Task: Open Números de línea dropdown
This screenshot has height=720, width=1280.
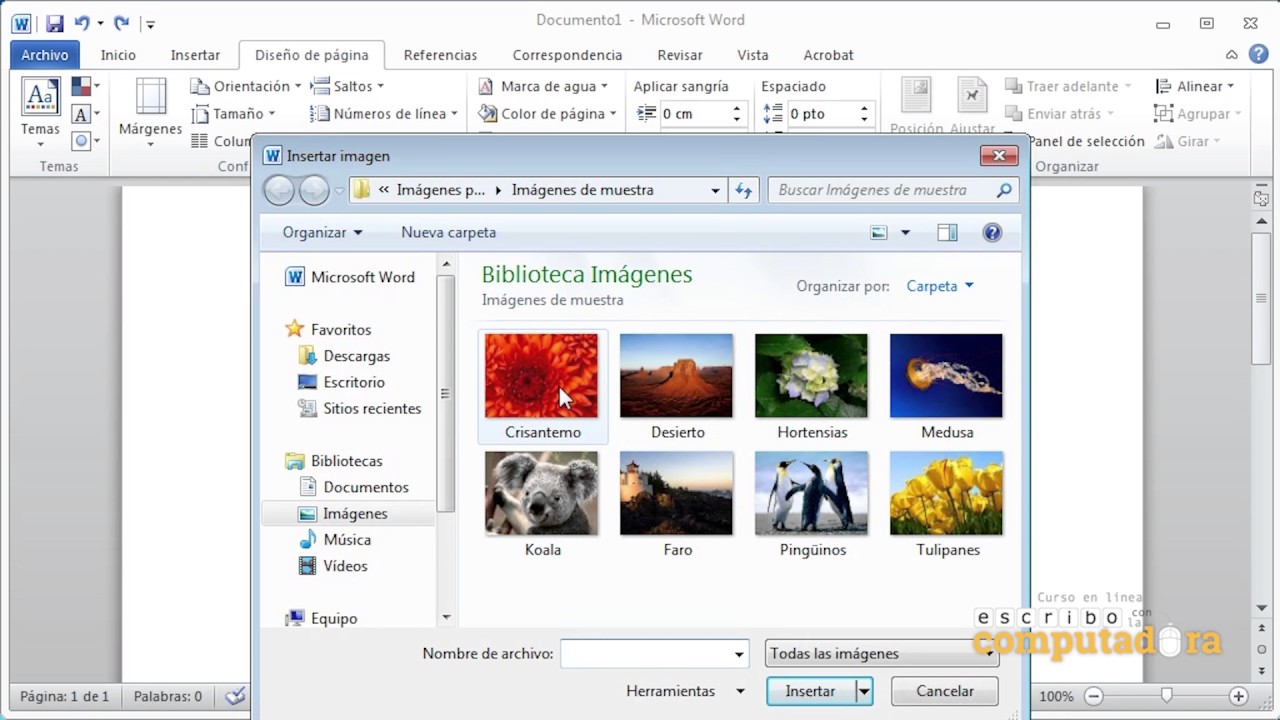Action: (x=384, y=114)
